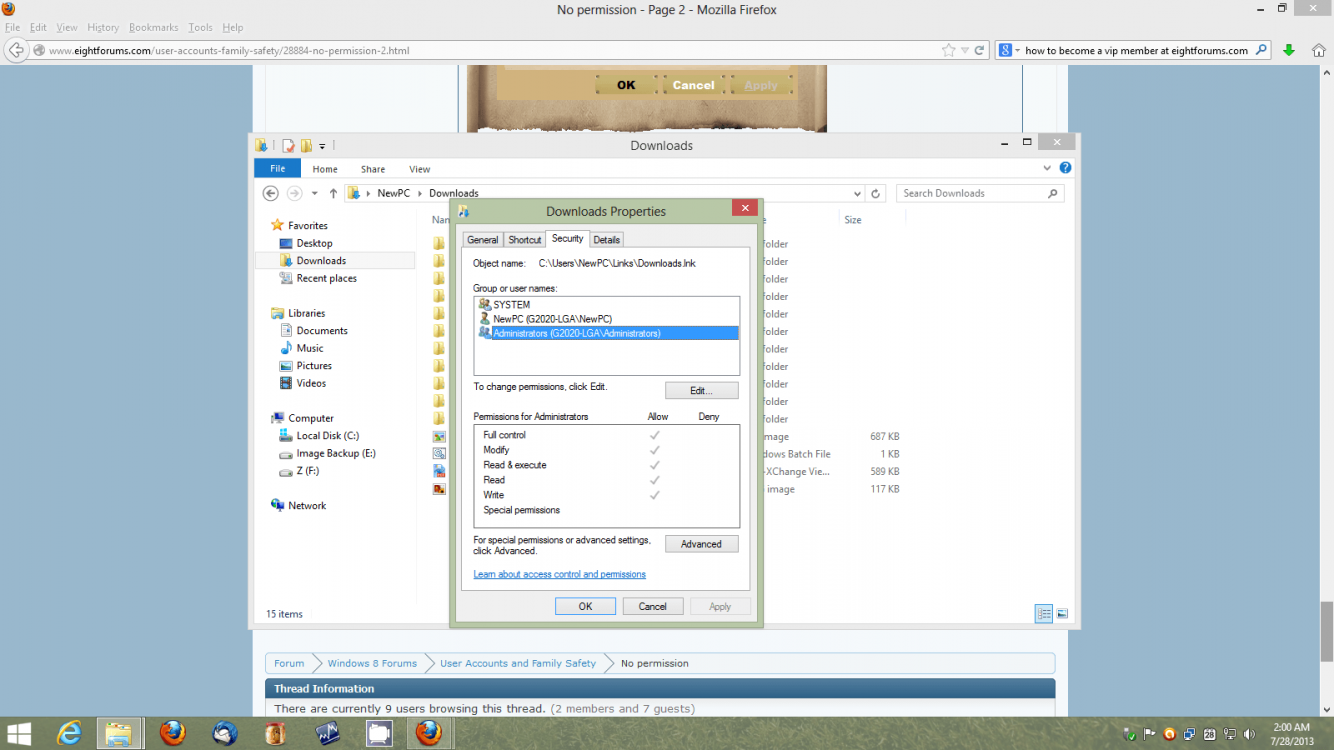The height and width of the screenshot is (750, 1334).
Task: Select Recent places in Favorites
Action: 326,278
